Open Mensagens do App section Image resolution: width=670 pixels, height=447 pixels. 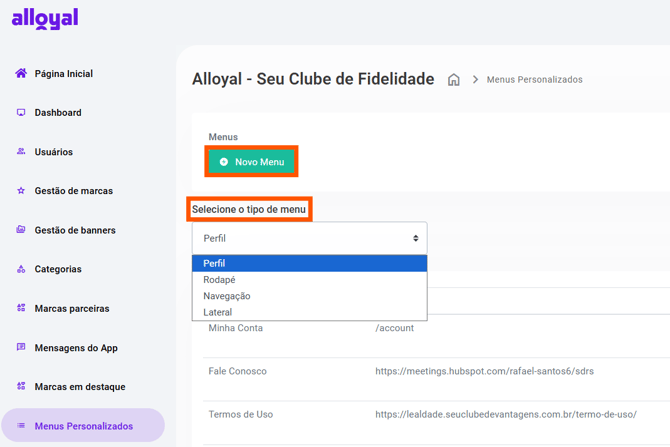tap(76, 348)
